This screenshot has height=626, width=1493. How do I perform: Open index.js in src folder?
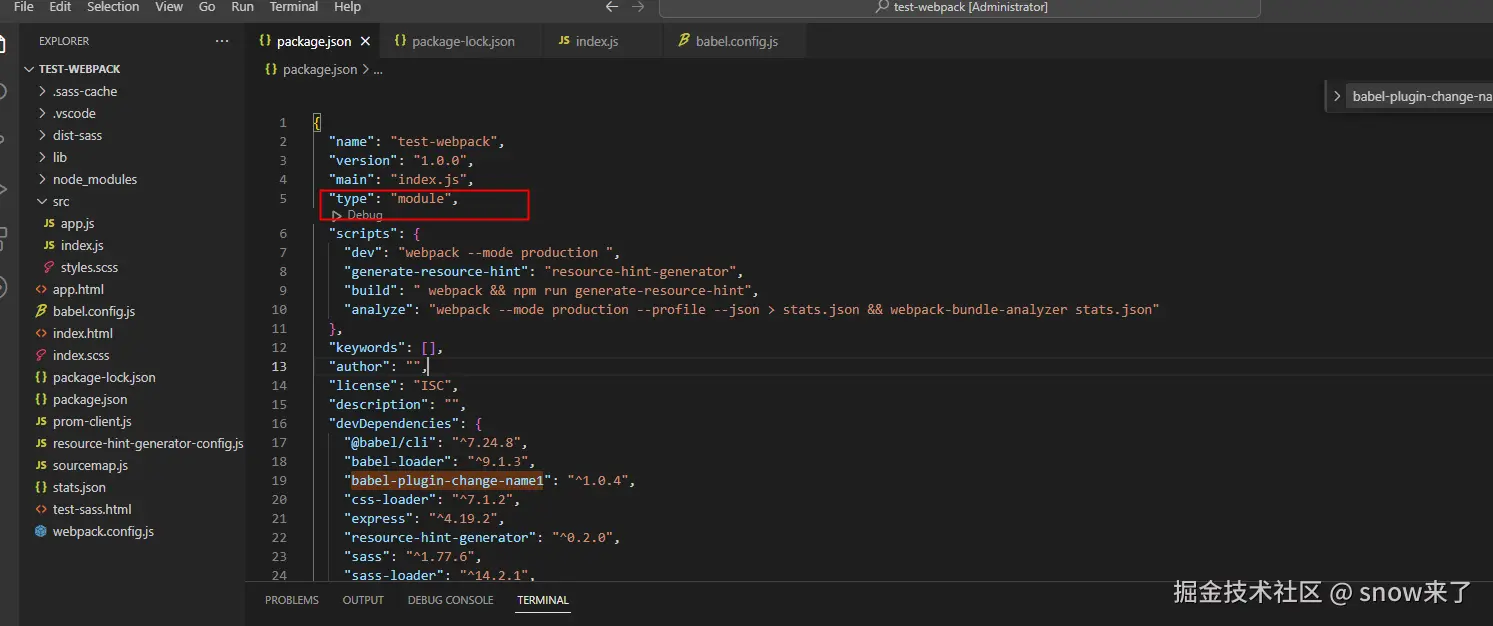pos(134,245)
